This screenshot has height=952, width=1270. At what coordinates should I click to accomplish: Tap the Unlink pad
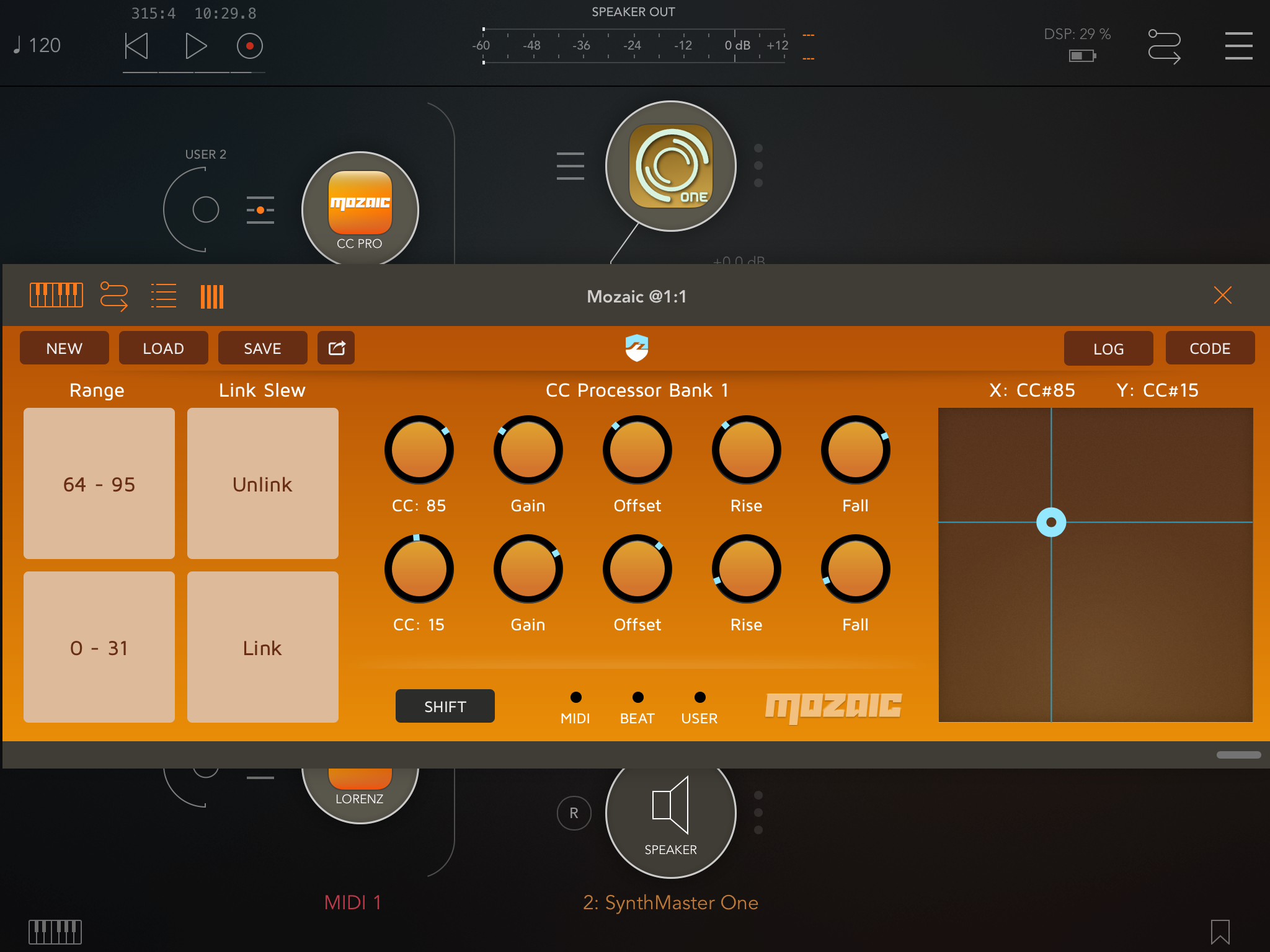coord(263,483)
